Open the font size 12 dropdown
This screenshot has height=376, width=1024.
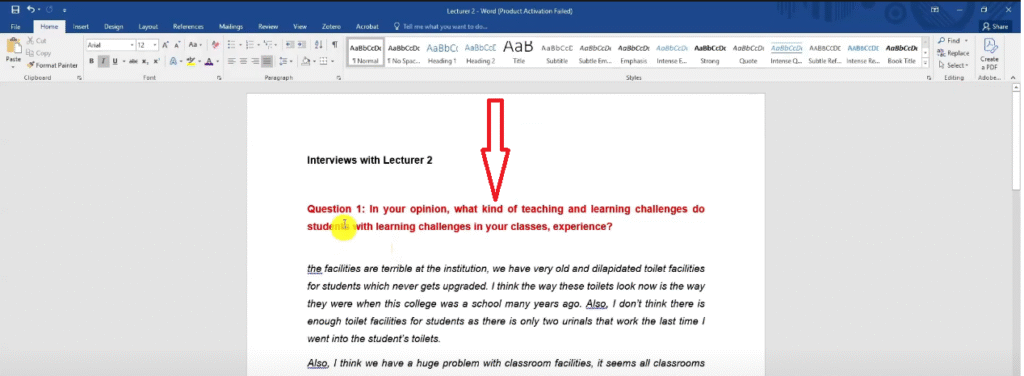point(155,45)
